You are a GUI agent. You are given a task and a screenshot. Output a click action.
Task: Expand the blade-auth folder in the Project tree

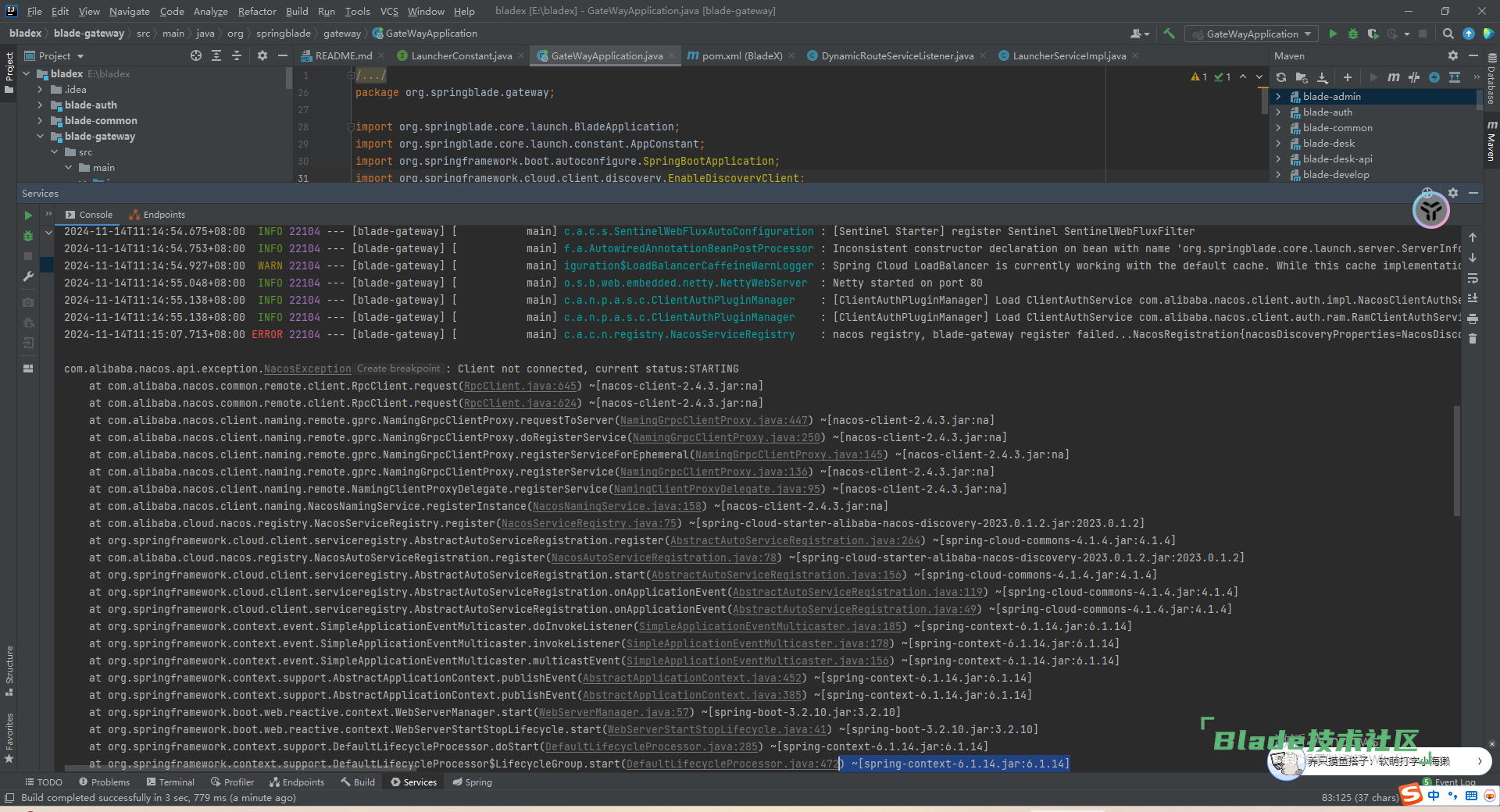[40, 105]
